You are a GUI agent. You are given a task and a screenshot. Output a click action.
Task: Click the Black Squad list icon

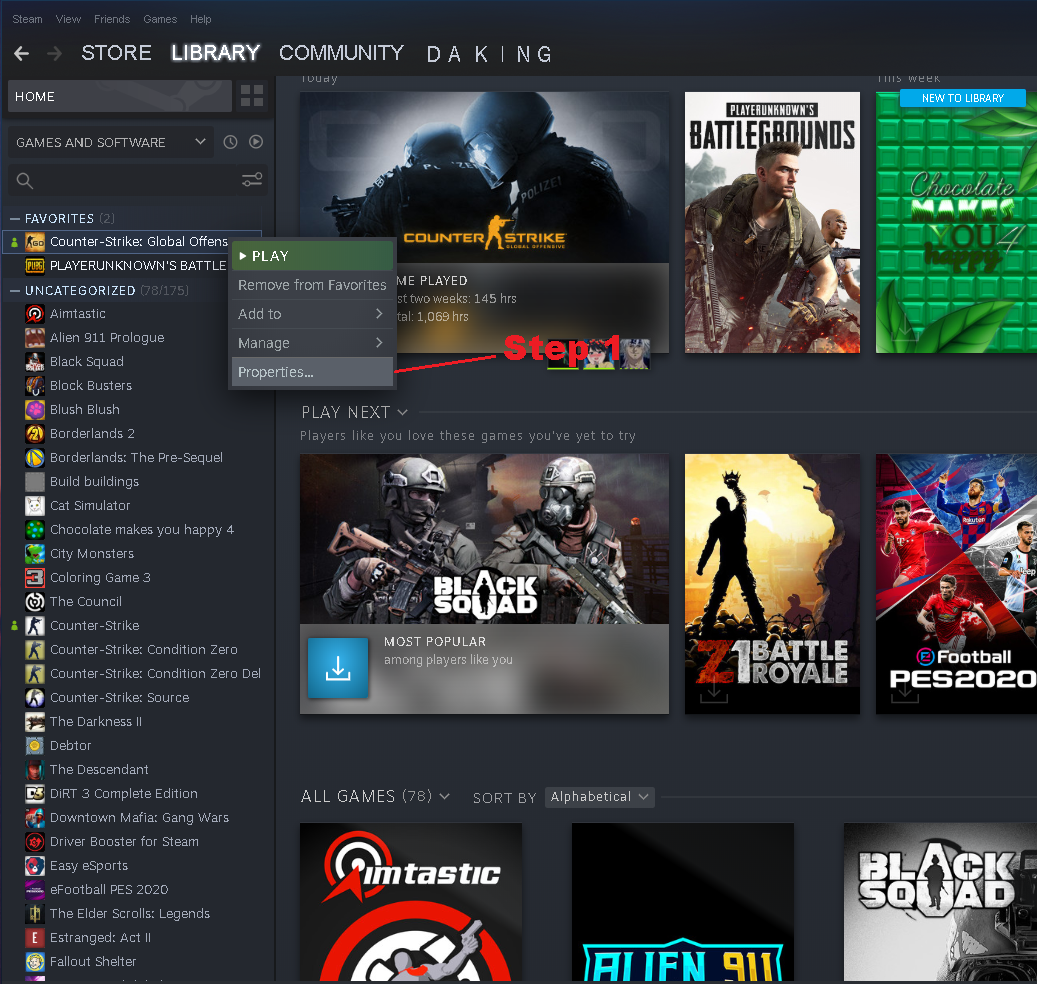point(34,362)
